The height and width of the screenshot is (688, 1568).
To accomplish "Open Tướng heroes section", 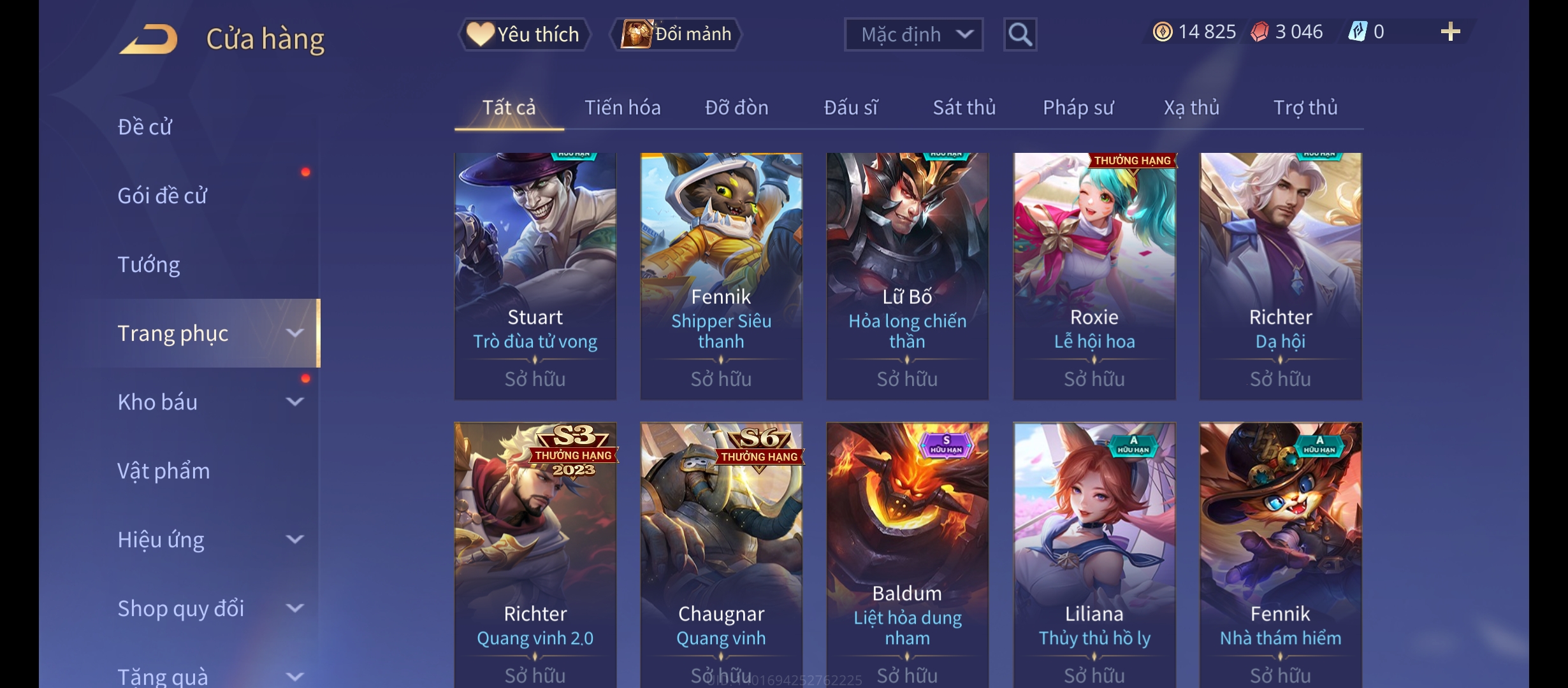I will point(149,264).
